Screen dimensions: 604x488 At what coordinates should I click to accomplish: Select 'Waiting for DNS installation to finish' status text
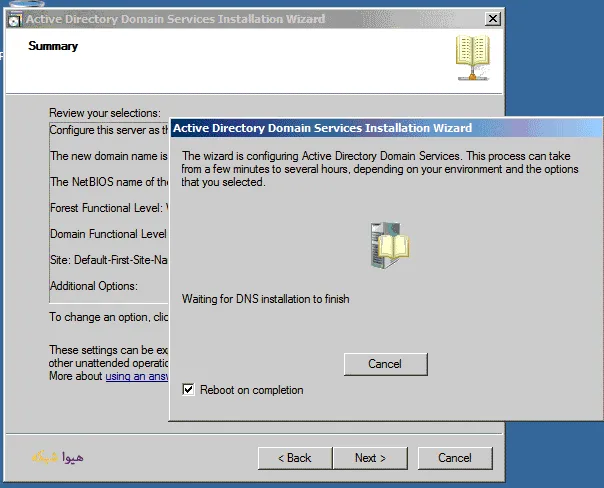(265, 299)
